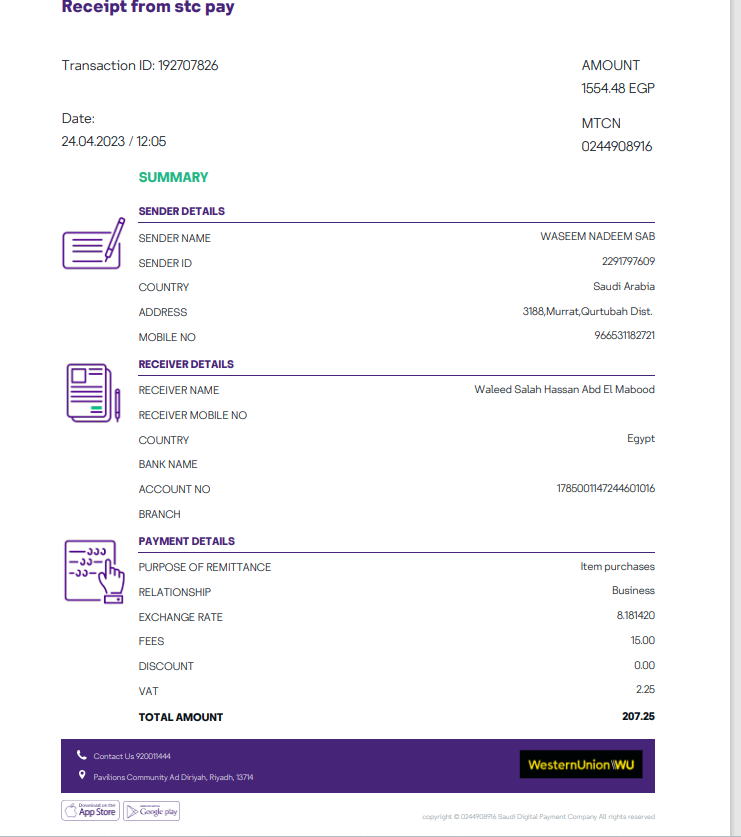Click receiver name Waleed Salah Hassan Abd El Mabood
The image size is (741, 837).
[564, 390]
